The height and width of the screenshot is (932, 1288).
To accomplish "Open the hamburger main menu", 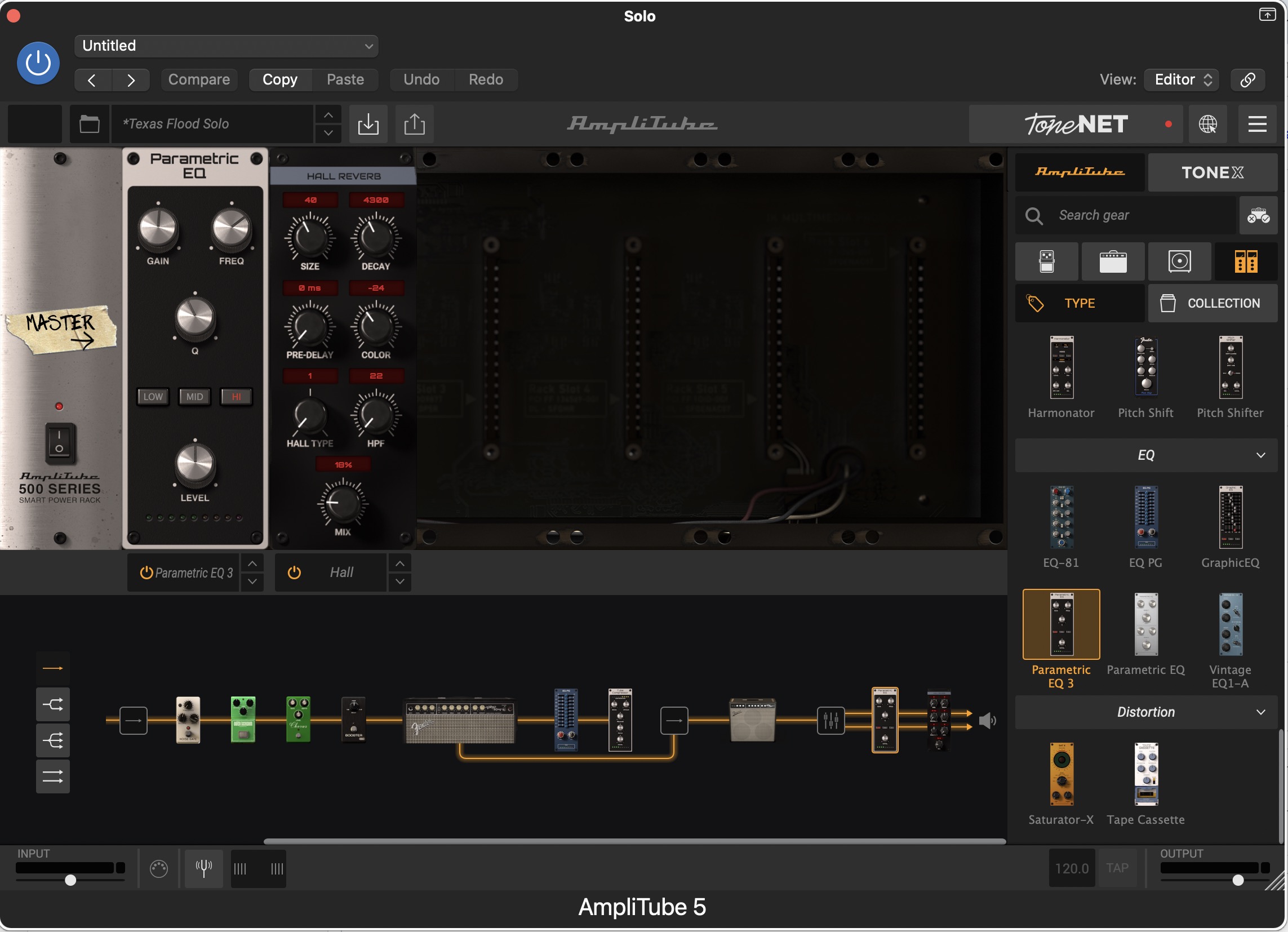I will 1258,124.
